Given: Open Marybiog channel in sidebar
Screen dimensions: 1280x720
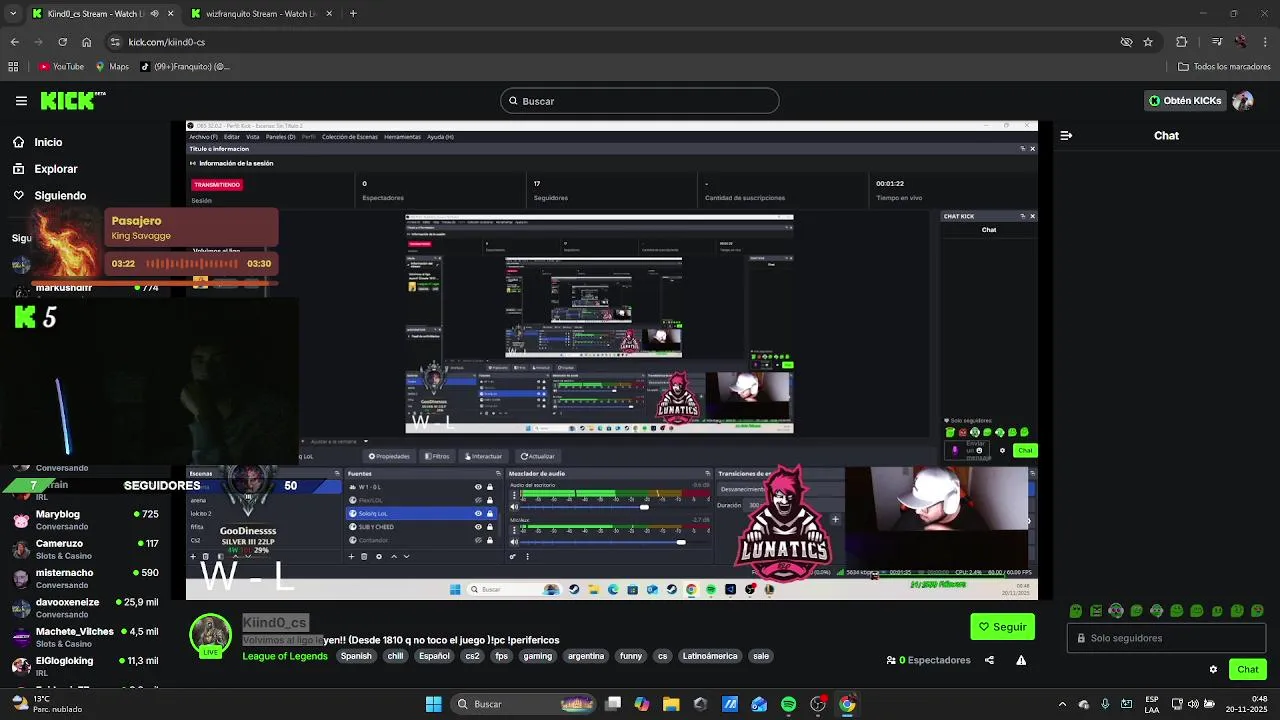Looking at the screenshot, I should (x=86, y=520).
